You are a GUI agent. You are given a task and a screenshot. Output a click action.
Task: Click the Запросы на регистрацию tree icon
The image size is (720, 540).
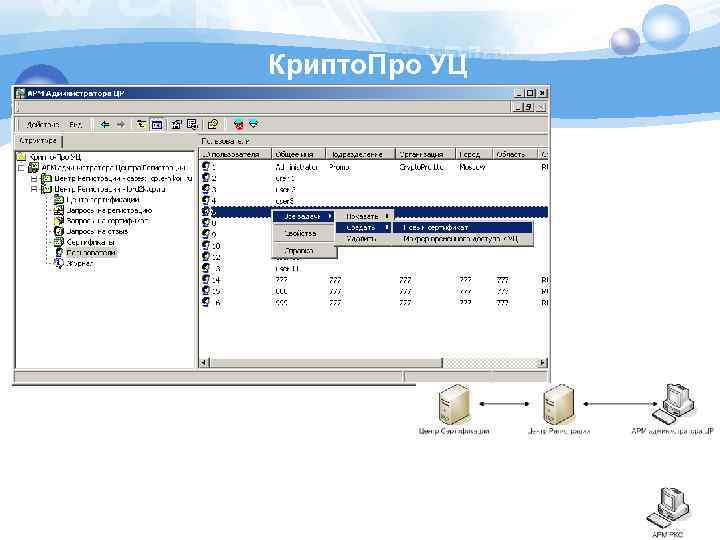click(x=58, y=210)
